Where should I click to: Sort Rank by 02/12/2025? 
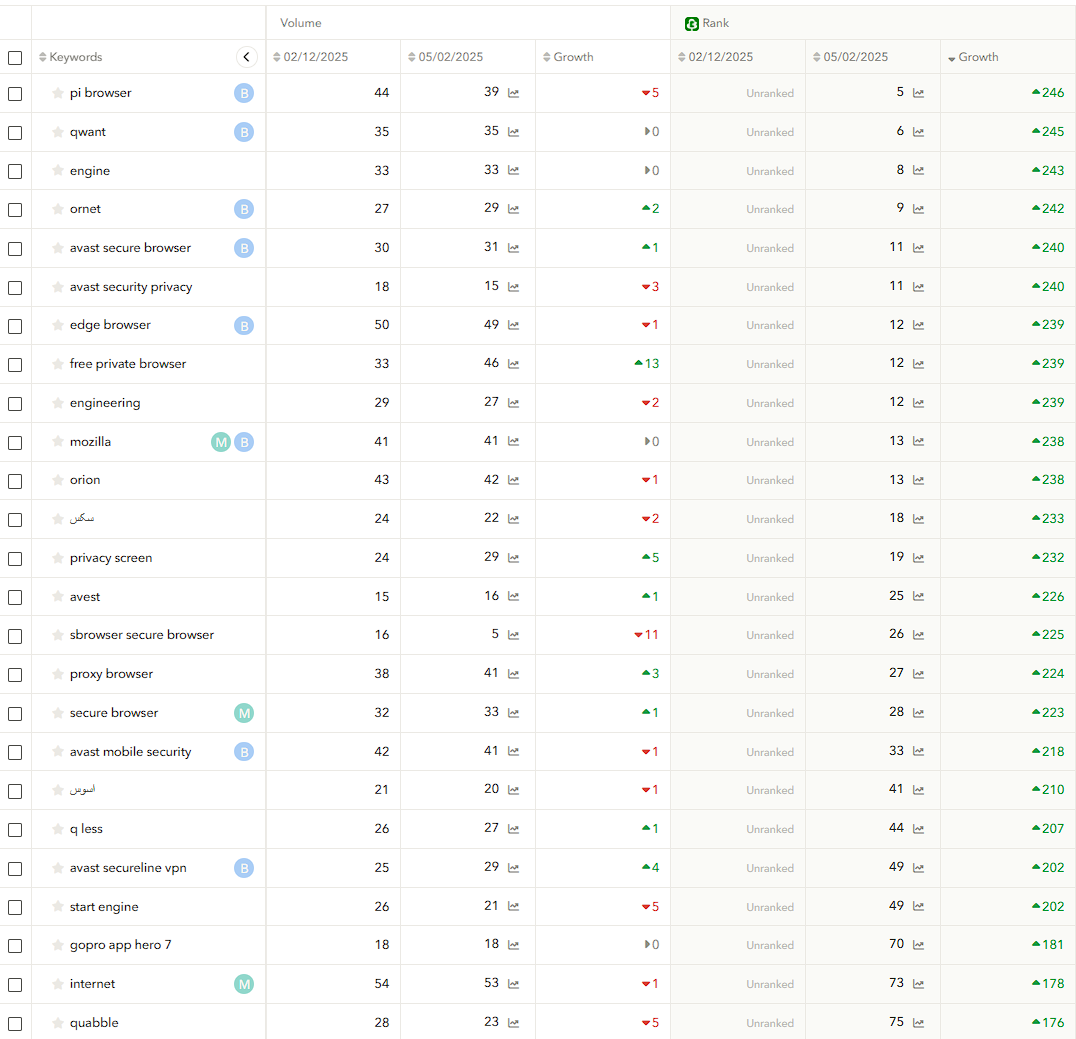[x=716, y=57]
